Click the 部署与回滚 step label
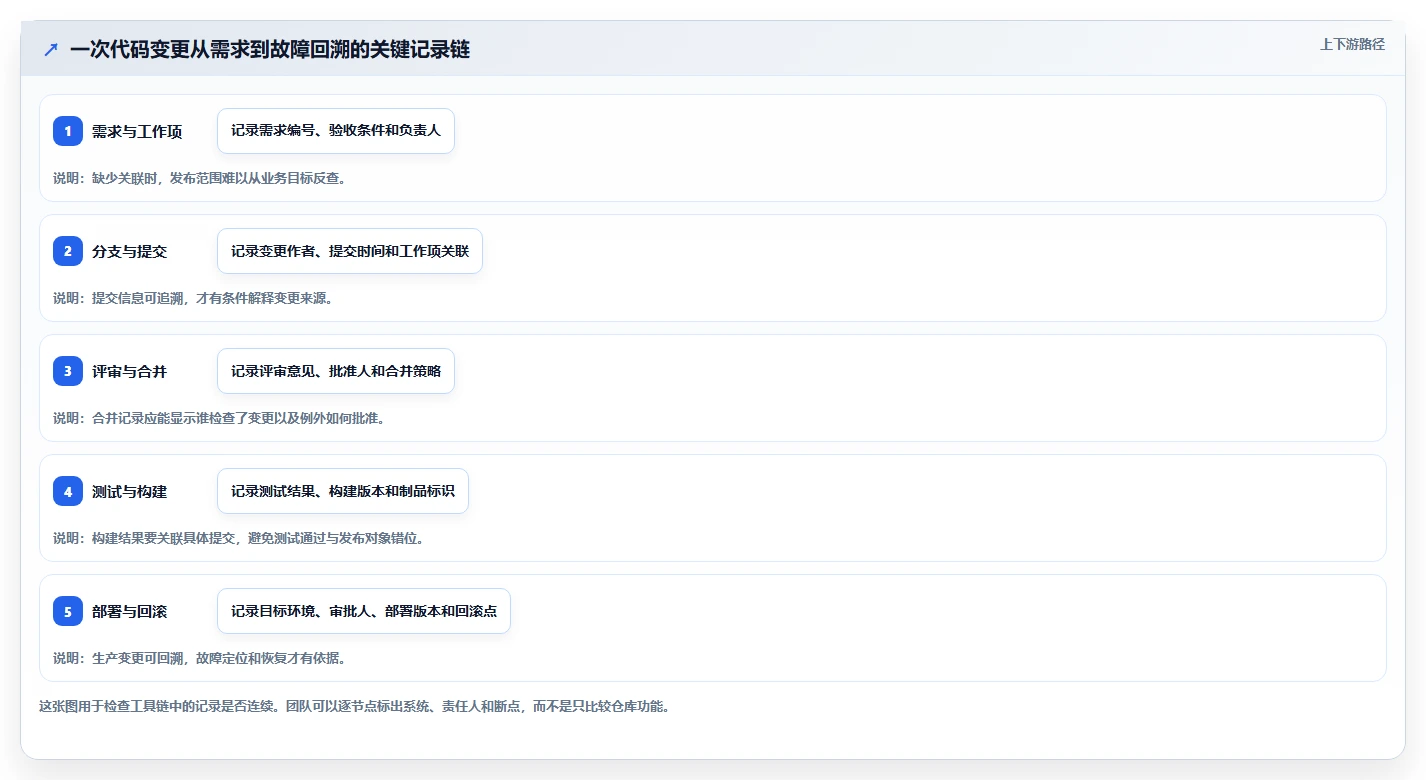Screen dimensions: 1426x780 click(130, 611)
